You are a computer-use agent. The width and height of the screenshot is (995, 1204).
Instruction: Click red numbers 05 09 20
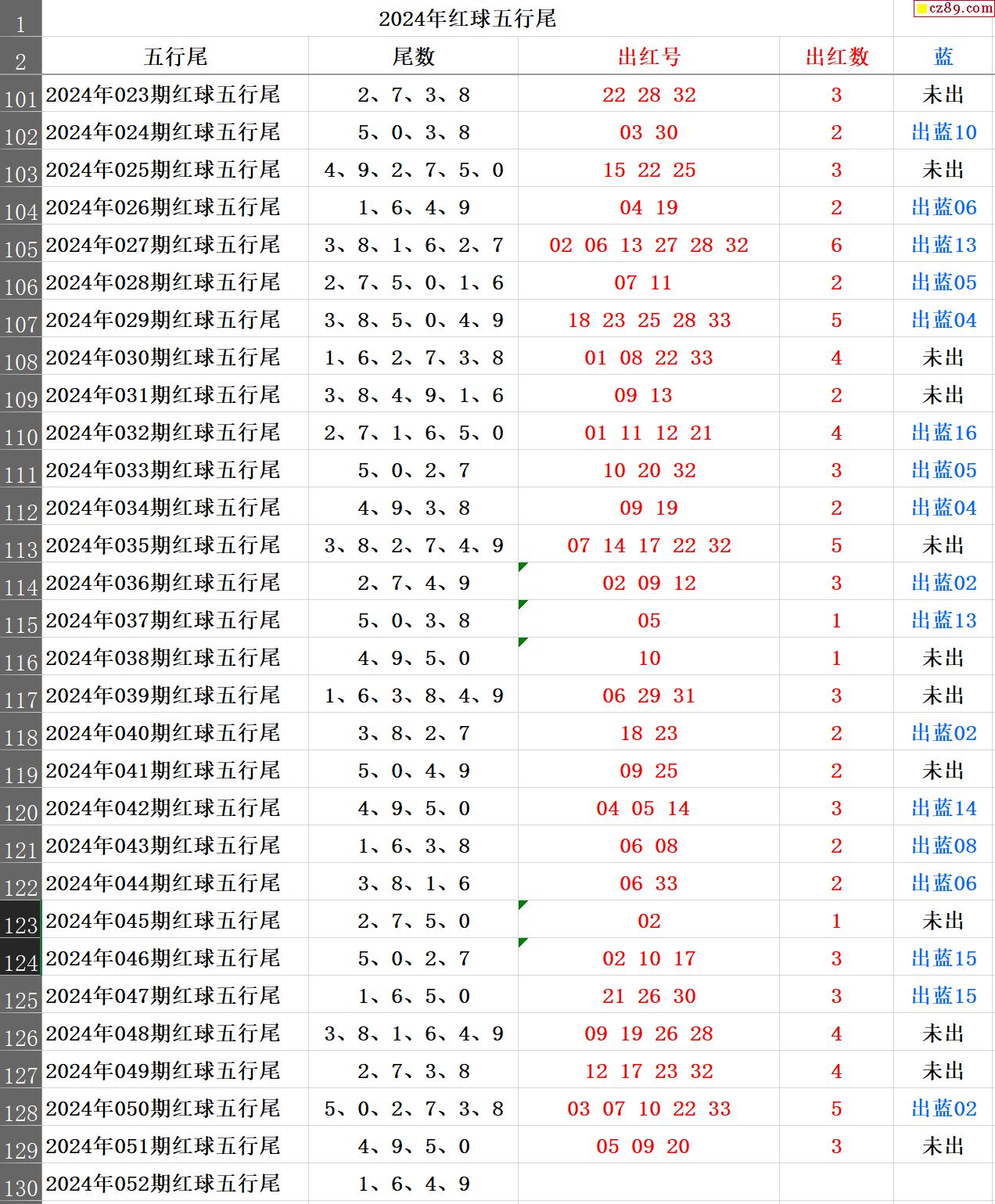[x=642, y=1146]
